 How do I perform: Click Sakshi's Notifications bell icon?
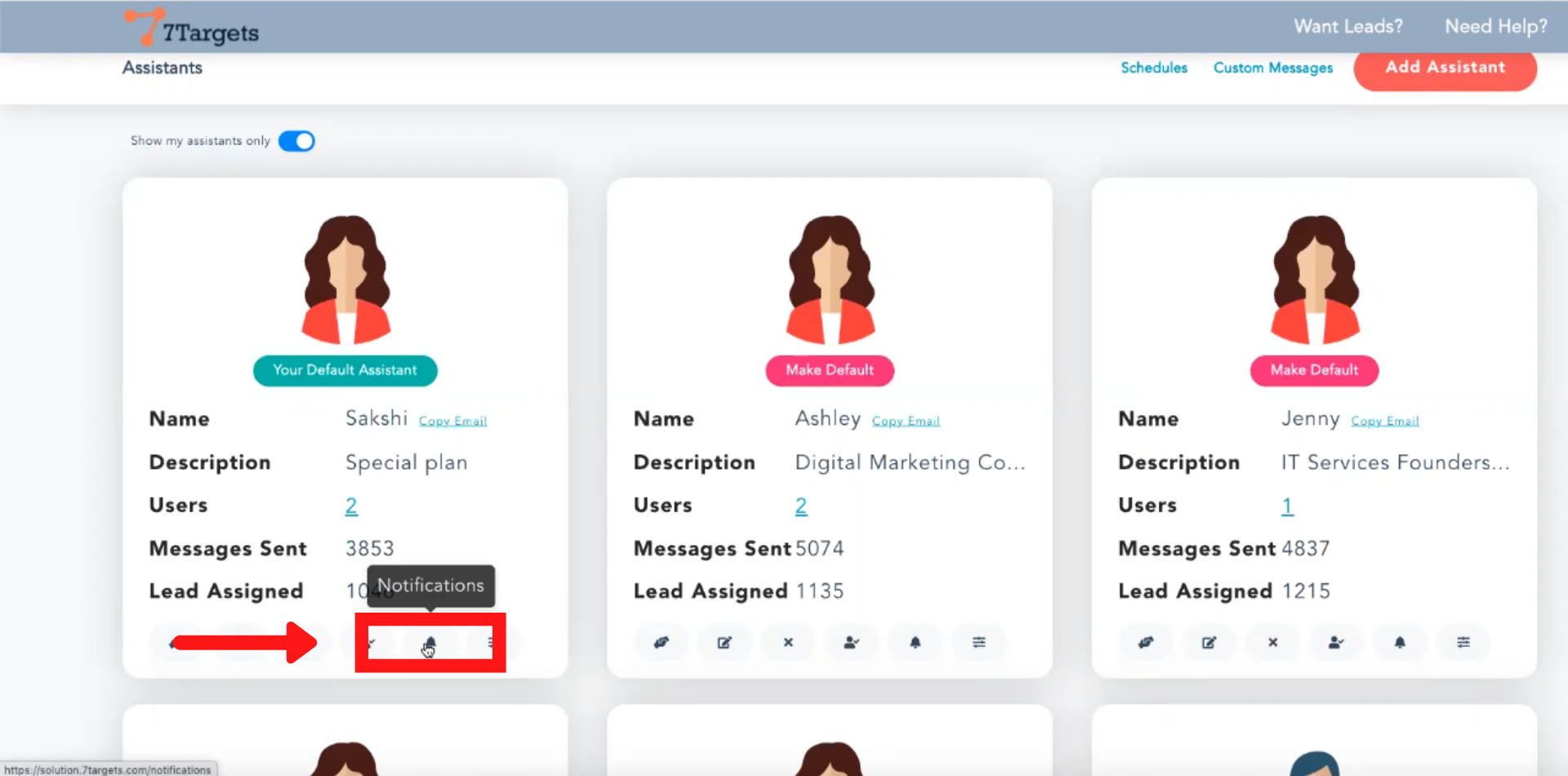coord(430,643)
